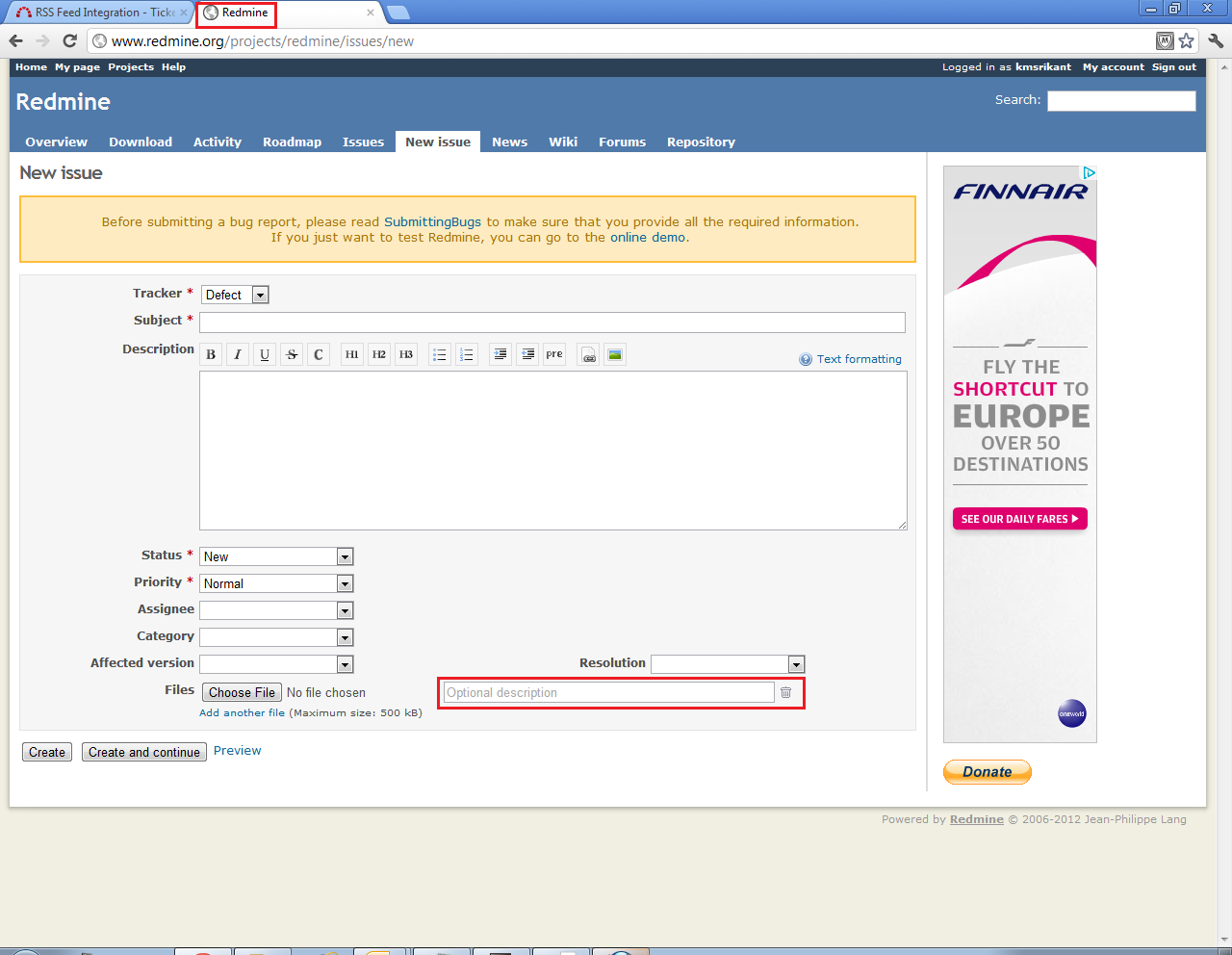This screenshot has width=1232, height=955.
Task: Click AdChoices icon on Finnair ad
Action: 1089,173
